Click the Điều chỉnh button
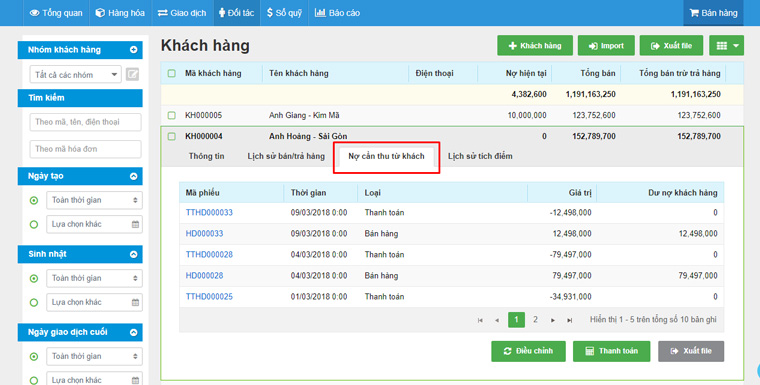Image resolution: width=760 pixels, height=385 pixels. [528, 351]
